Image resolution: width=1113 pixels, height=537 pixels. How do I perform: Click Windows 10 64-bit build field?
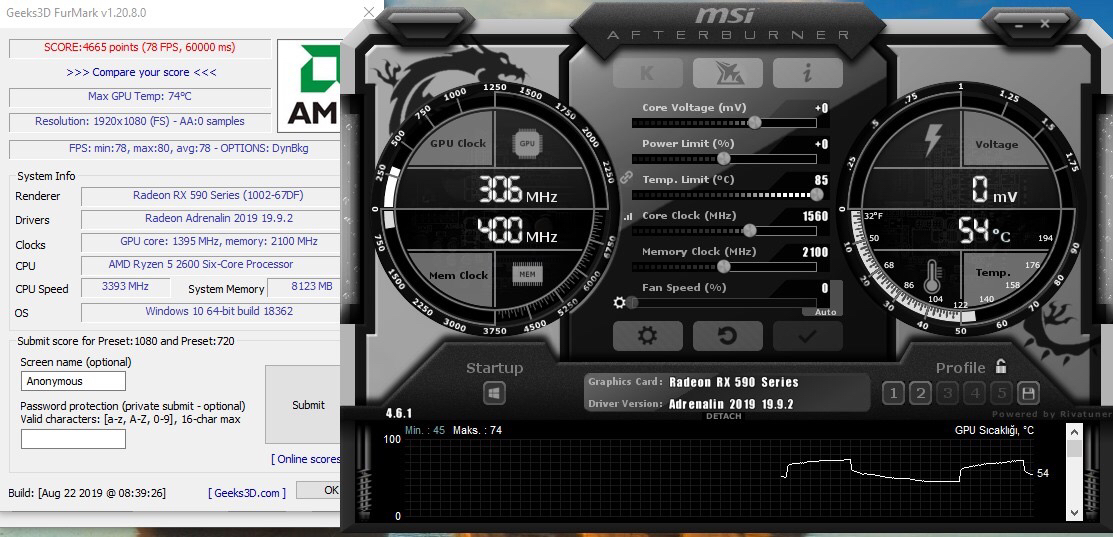[x=211, y=311]
